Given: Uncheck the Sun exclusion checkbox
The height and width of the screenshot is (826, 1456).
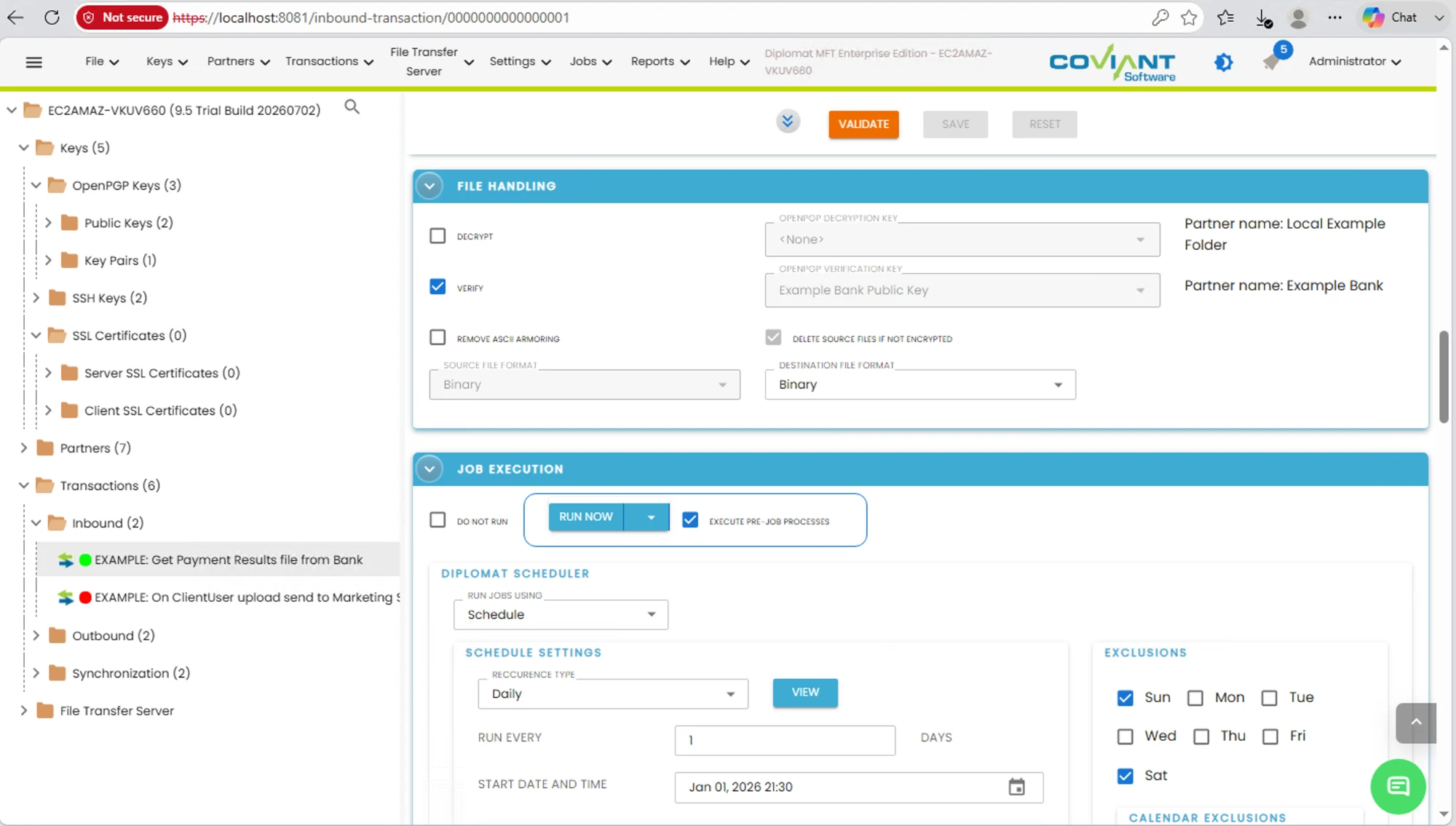Looking at the screenshot, I should 1125,698.
